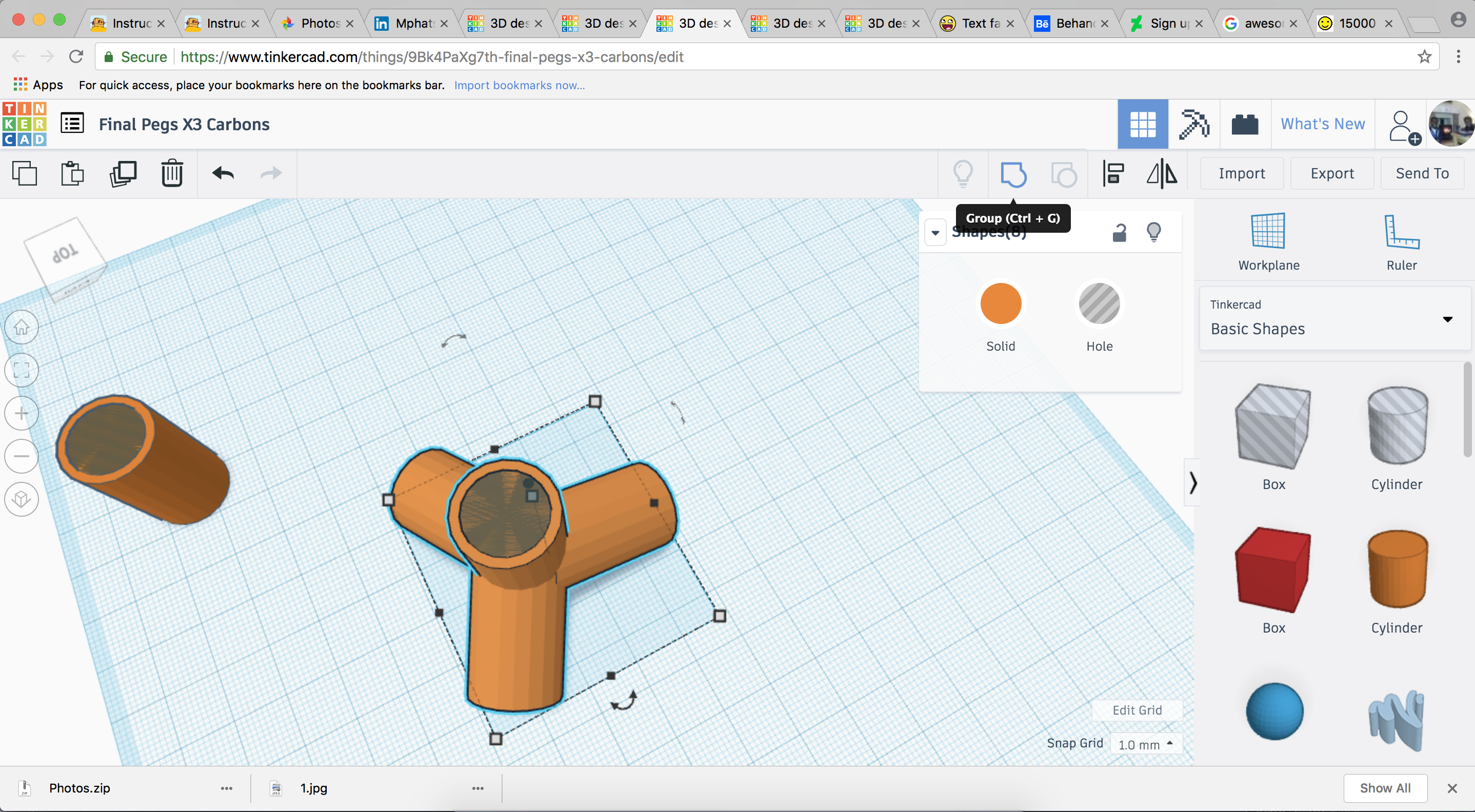This screenshot has width=1475, height=812.
Task: Click the Home view icon
Action: point(22,328)
